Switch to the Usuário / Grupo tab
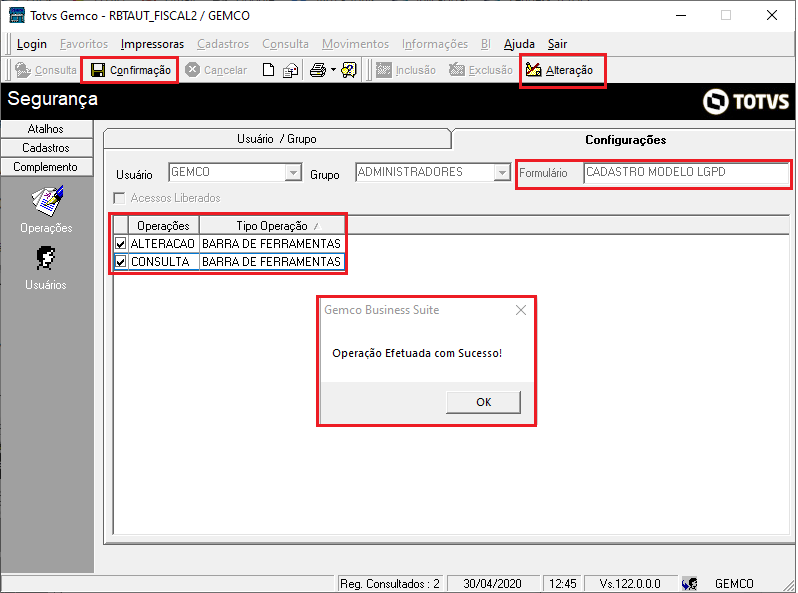Image resolution: width=798 pixels, height=593 pixels. pyautogui.click(x=277, y=139)
